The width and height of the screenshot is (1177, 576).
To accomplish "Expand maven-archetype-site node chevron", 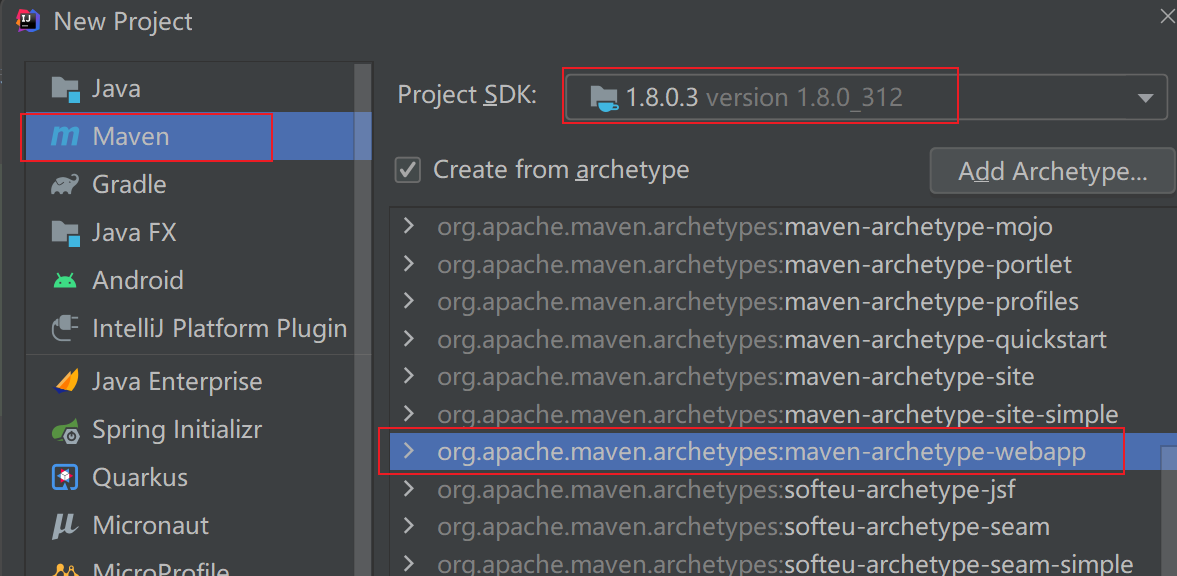I will 408,376.
